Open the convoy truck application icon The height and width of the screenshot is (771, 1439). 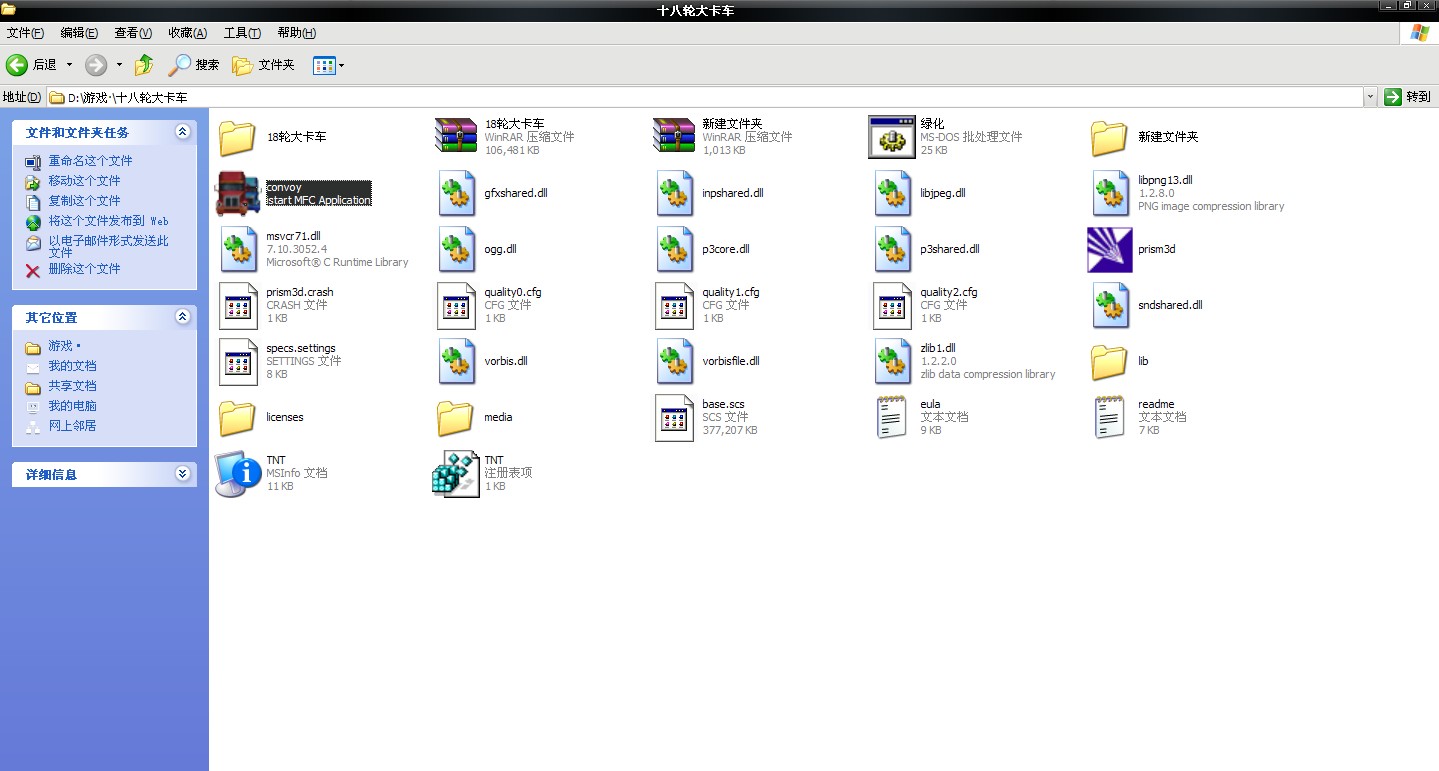point(238,194)
